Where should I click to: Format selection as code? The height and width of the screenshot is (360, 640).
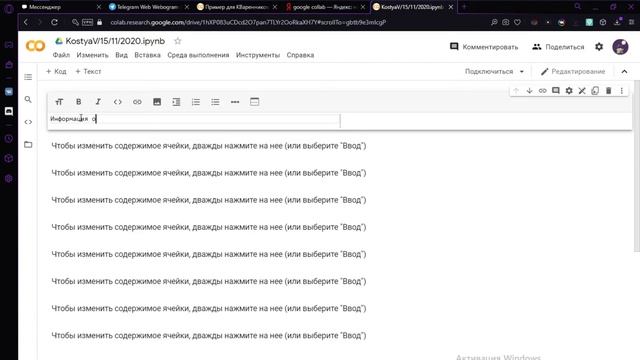tap(118, 102)
